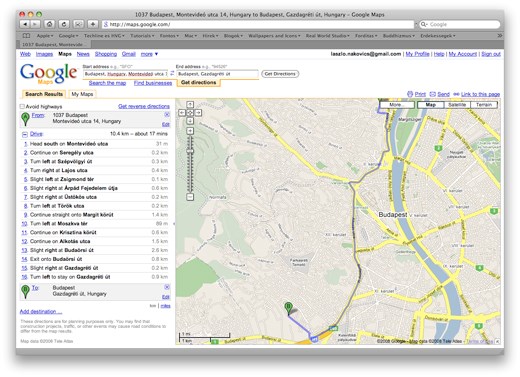Pan the map right with the arrow control

tap(198, 113)
